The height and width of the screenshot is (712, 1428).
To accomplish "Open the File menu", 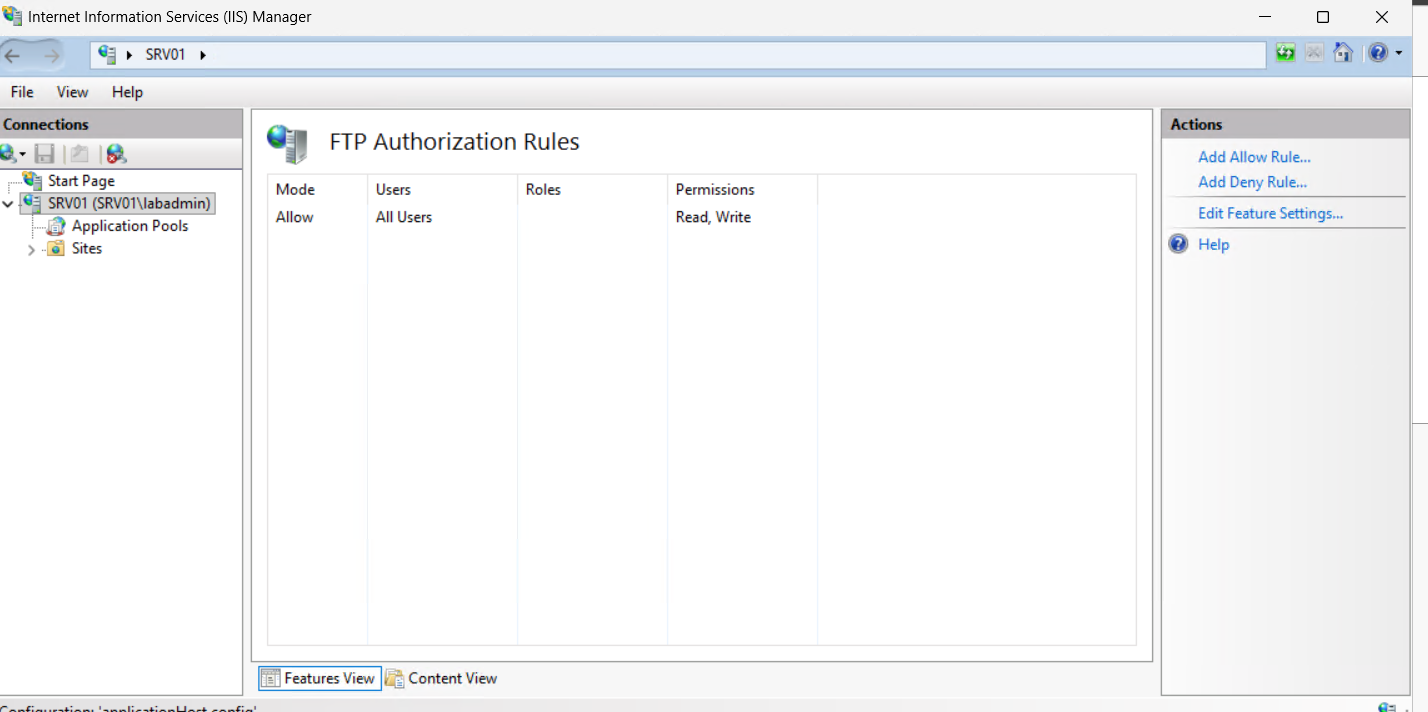I will [x=22, y=92].
